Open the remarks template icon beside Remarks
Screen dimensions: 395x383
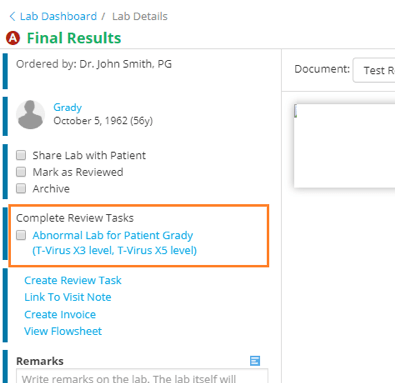click(x=255, y=361)
